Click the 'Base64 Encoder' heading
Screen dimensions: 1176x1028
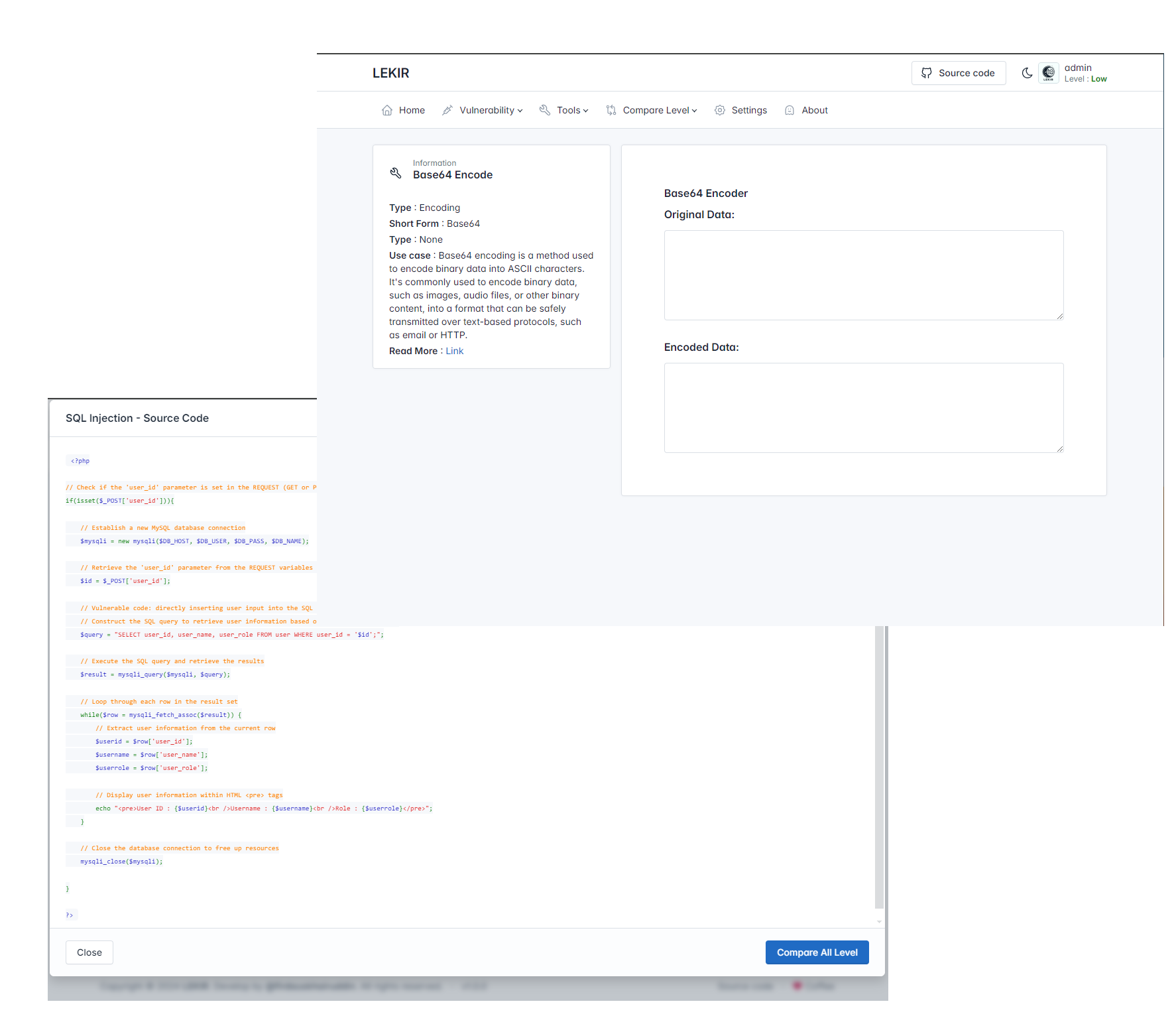[706, 193]
